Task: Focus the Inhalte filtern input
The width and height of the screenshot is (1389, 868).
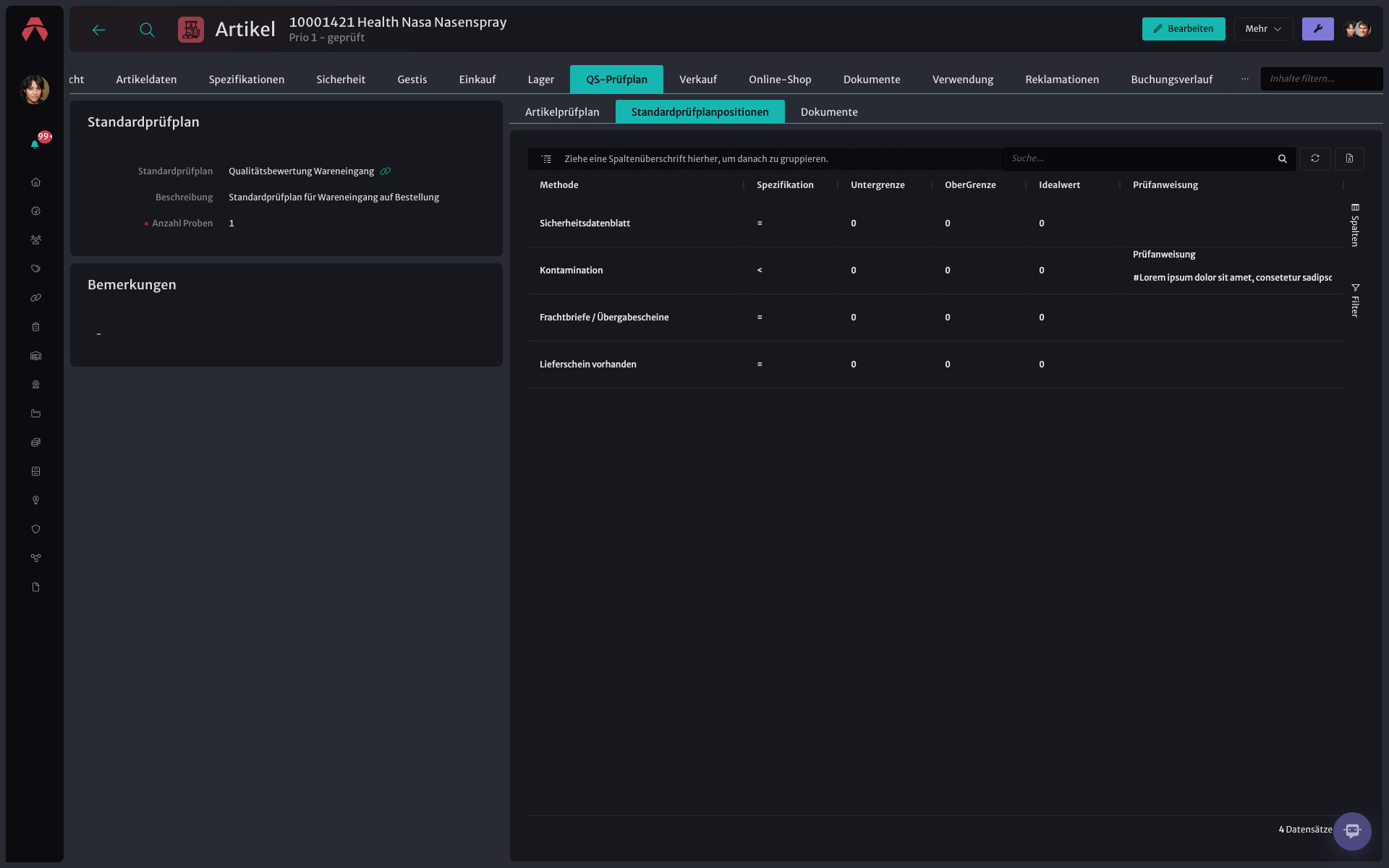Action: (1321, 79)
